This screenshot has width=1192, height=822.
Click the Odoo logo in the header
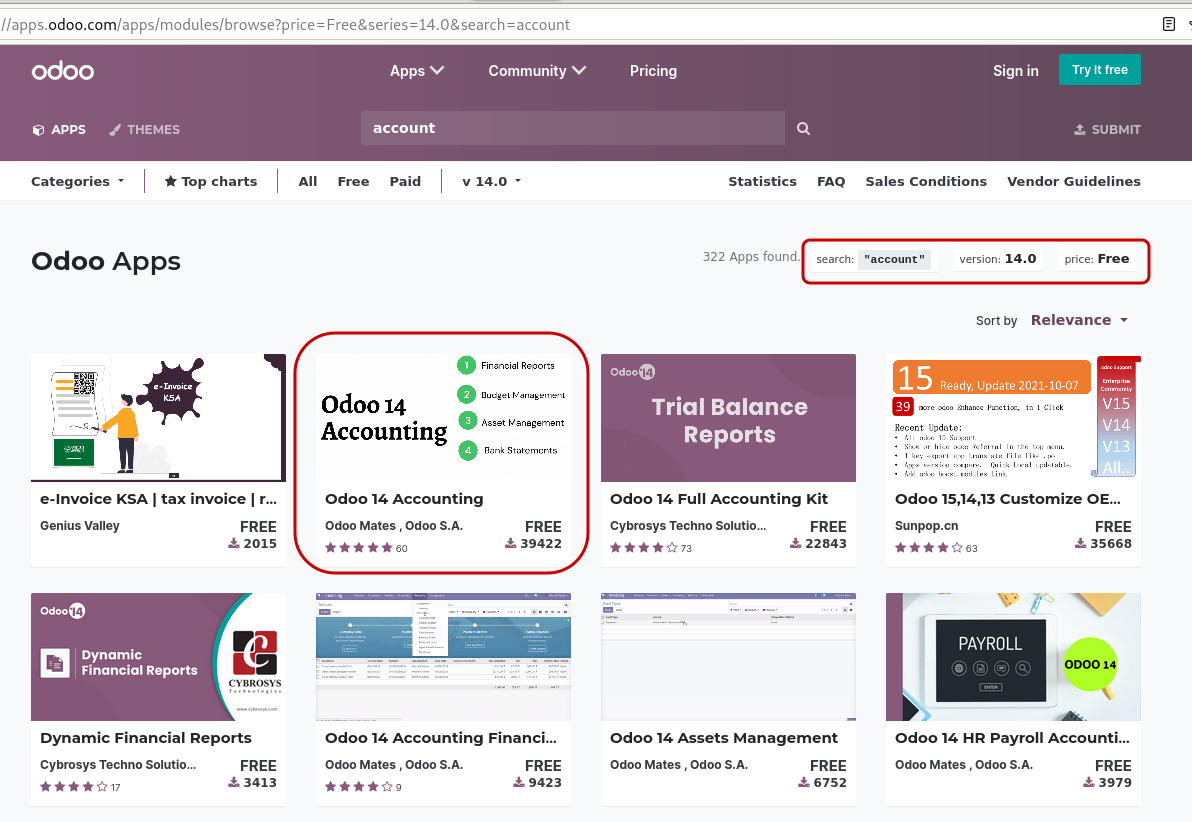62,70
